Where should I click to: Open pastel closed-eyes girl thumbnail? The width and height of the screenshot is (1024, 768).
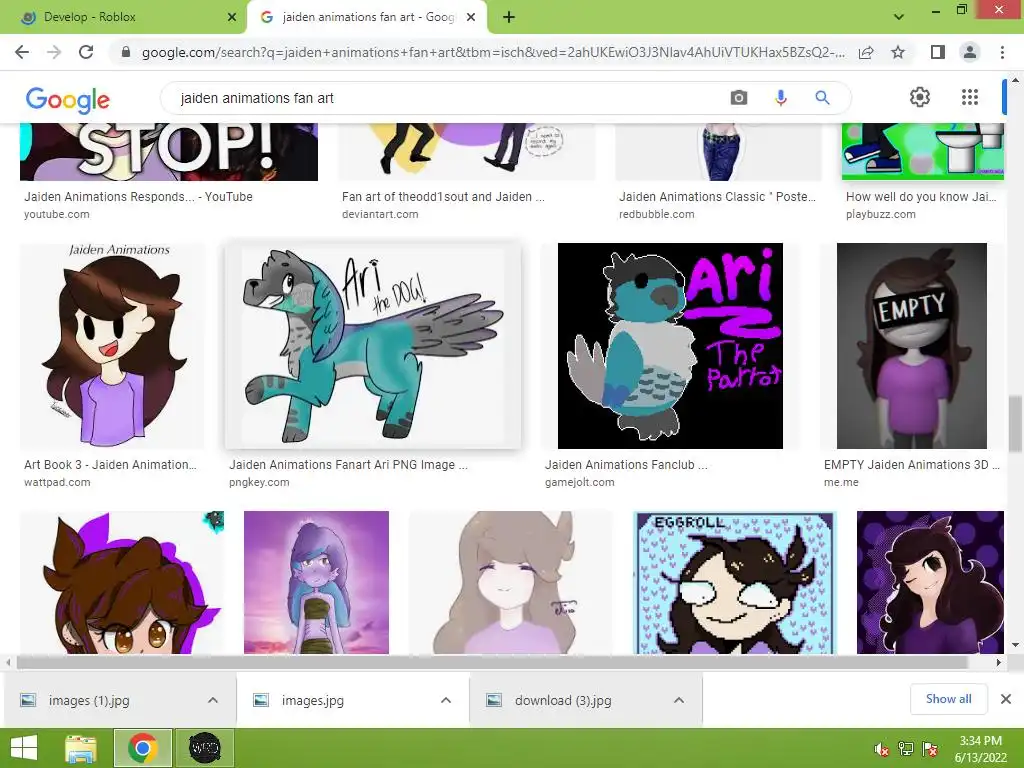pos(510,583)
